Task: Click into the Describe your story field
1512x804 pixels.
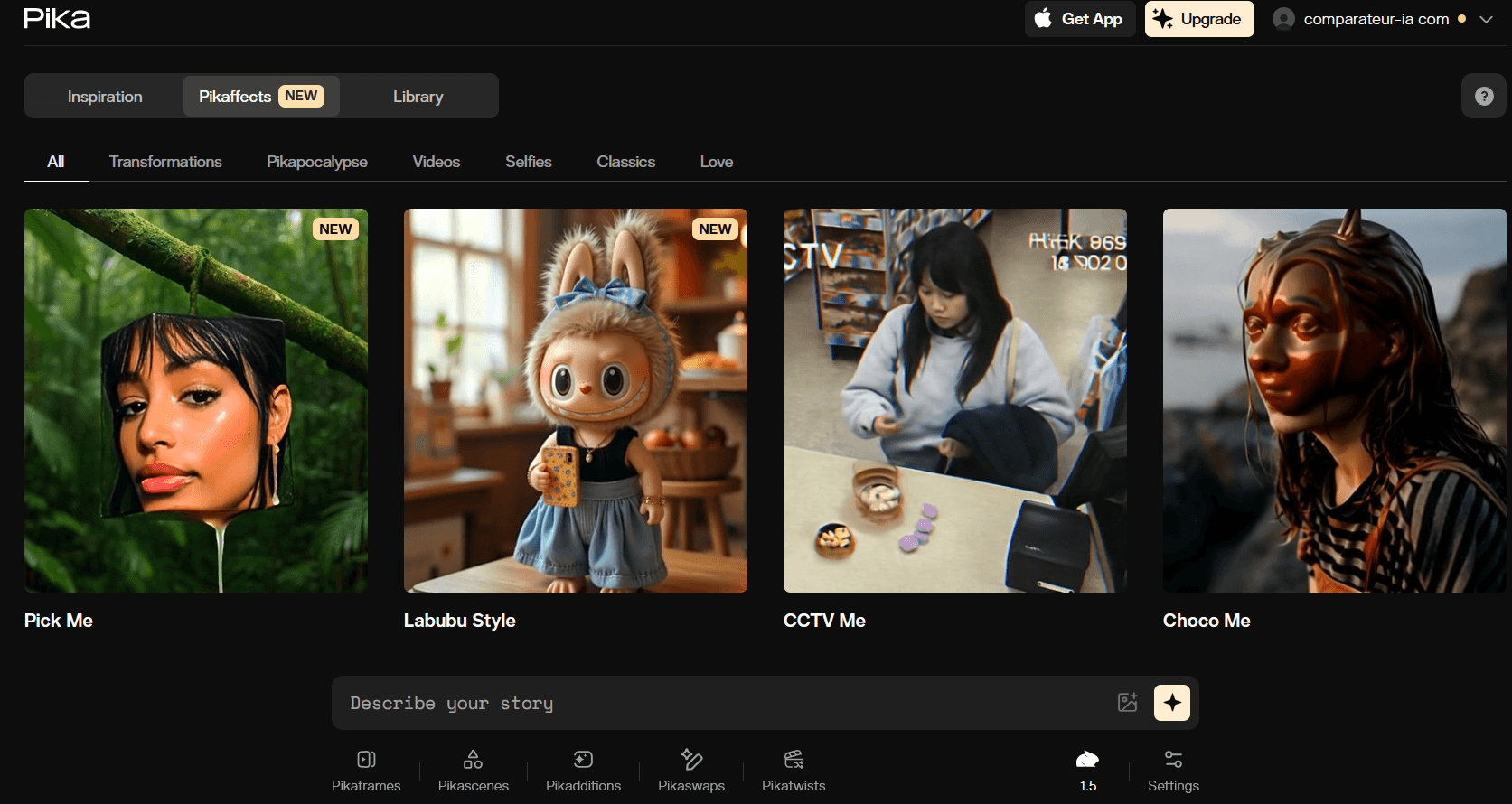Action: coord(723,703)
